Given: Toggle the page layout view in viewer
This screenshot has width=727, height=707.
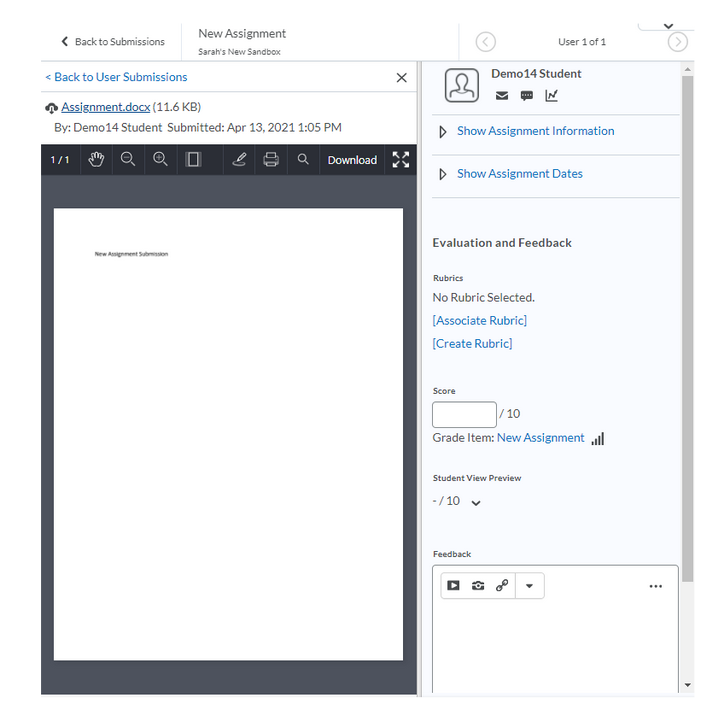Looking at the screenshot, I should (x=194, y=160).
